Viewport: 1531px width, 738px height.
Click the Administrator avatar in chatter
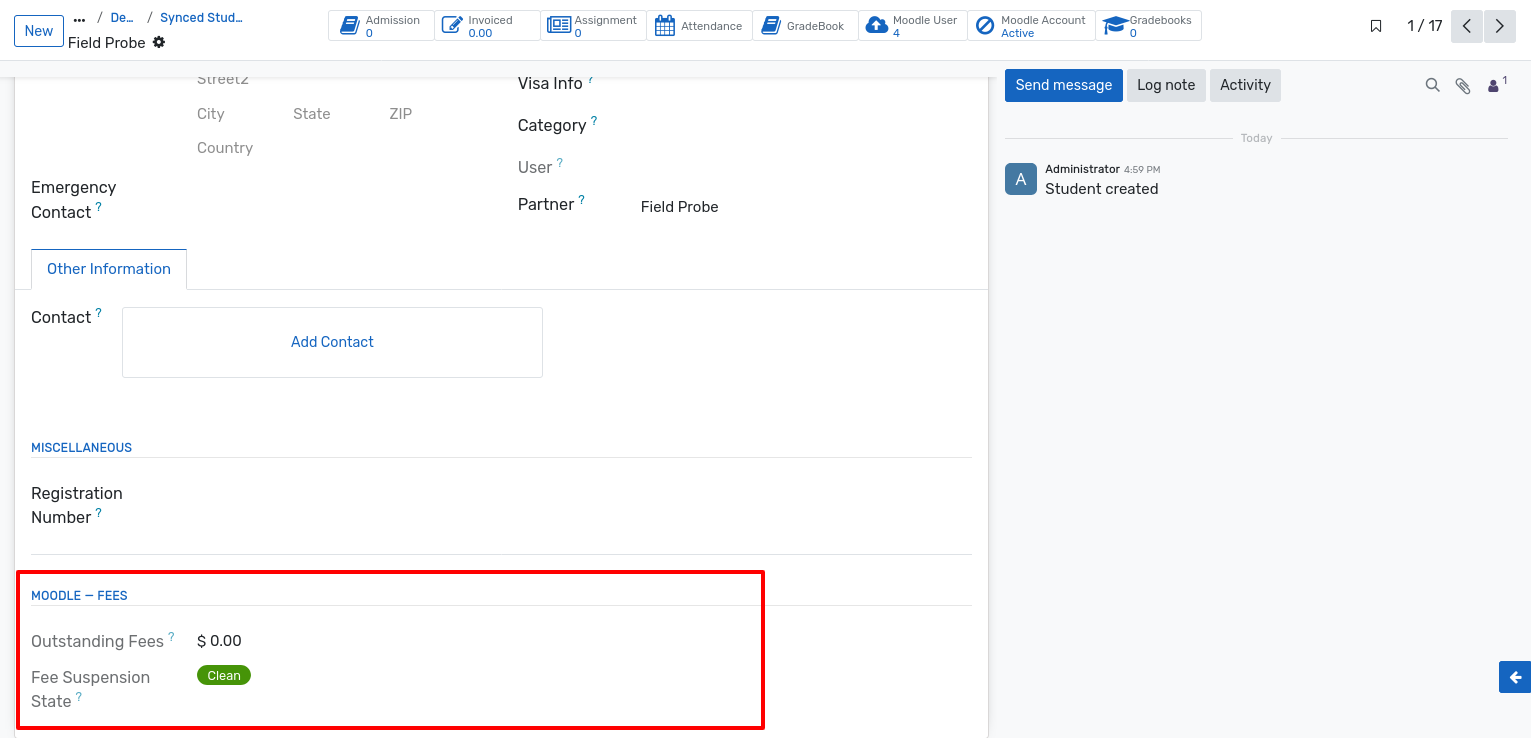[x=1021, y=179]
